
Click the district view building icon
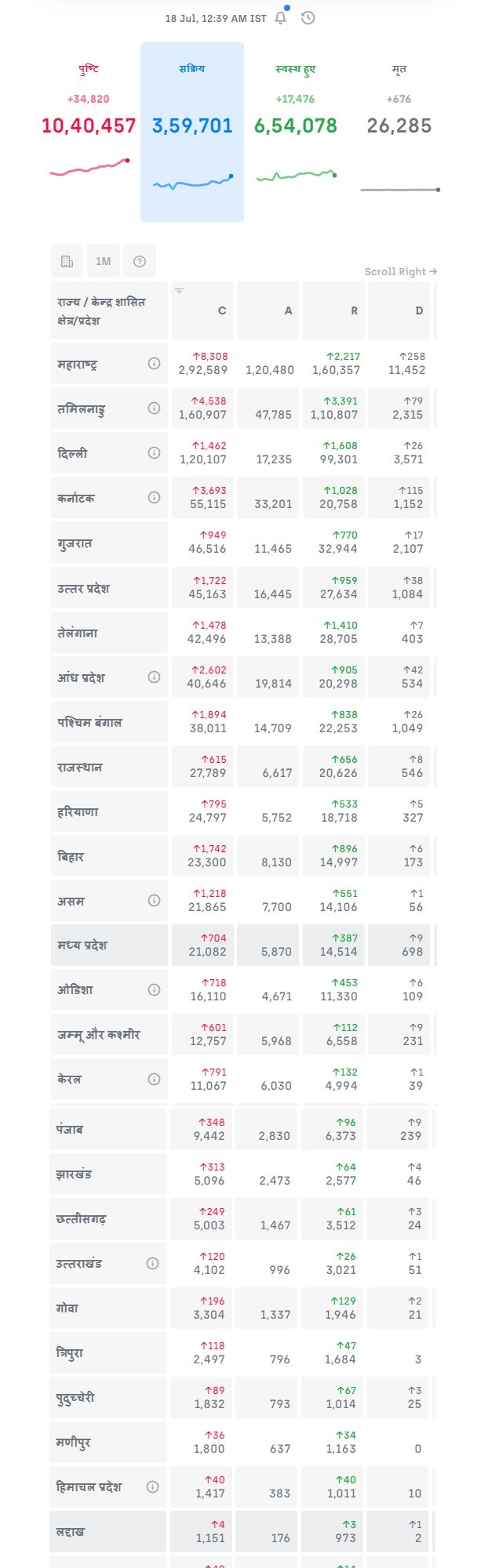pos(67,261)
